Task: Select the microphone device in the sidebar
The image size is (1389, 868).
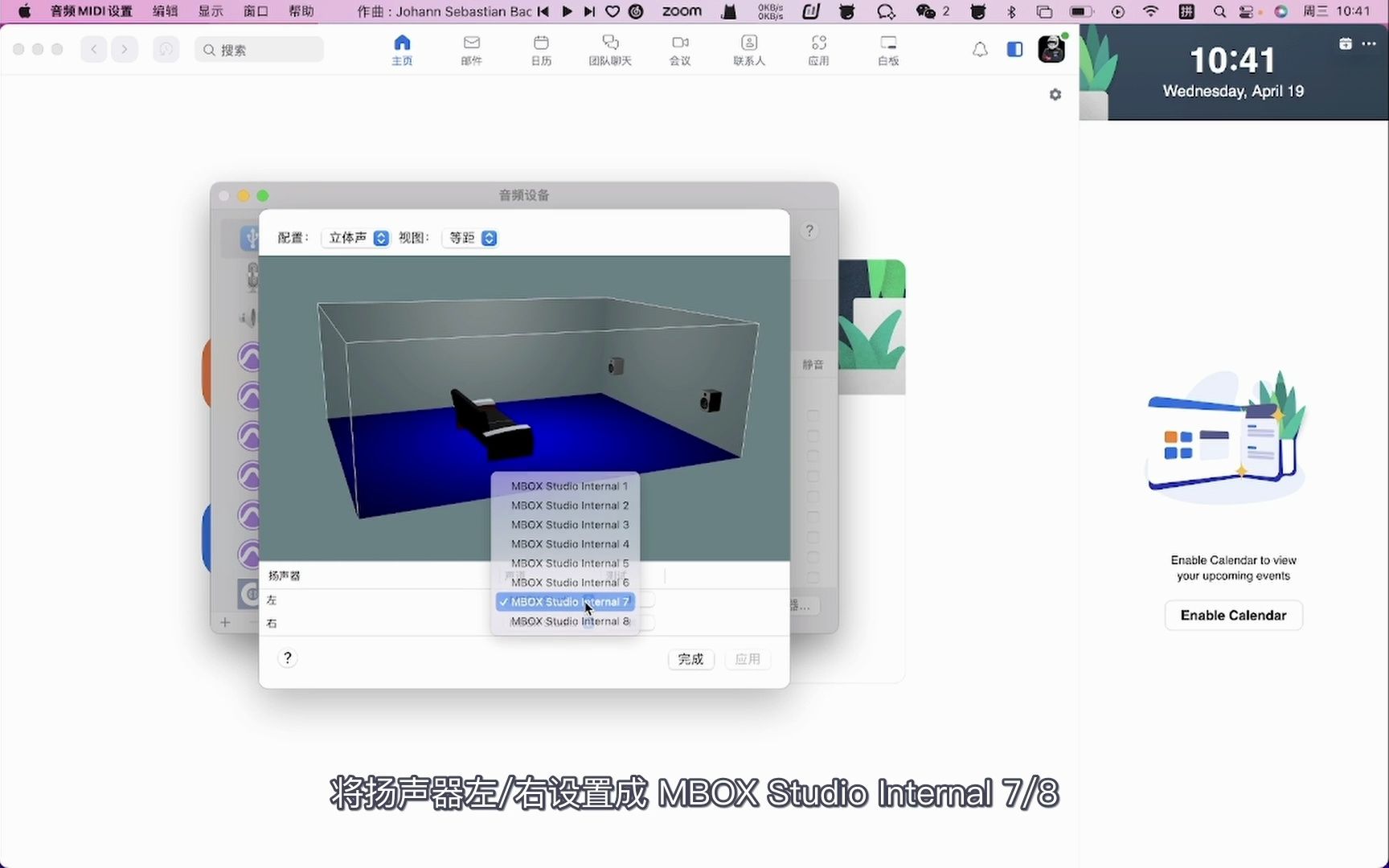Action: [x=252, y=277]
